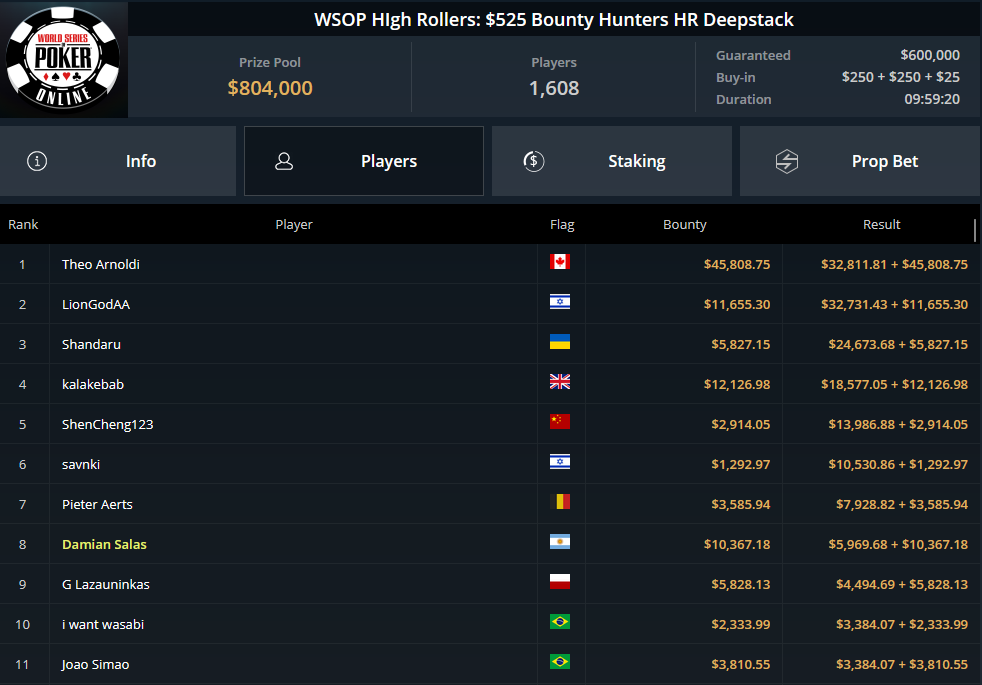Viewport: 982px width, 685px height.
Task: Select highlighted player Damian Salas
Action: 104,545
